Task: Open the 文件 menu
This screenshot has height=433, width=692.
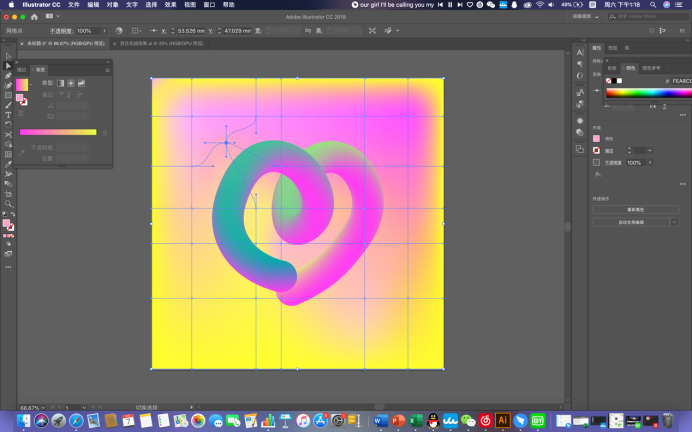Action: (74, 5)
